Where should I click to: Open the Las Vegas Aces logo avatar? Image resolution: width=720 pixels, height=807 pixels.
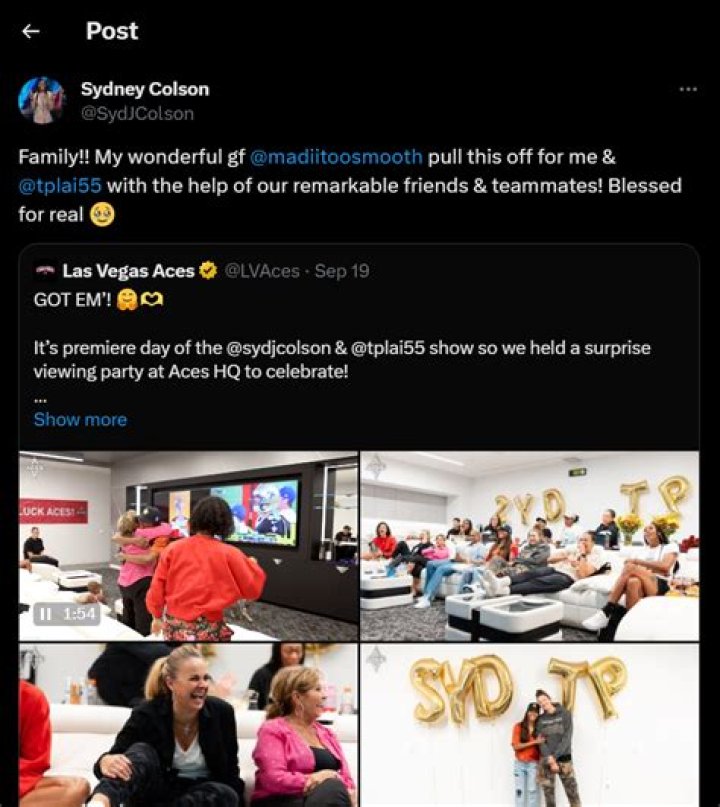(x=45, y=271)
